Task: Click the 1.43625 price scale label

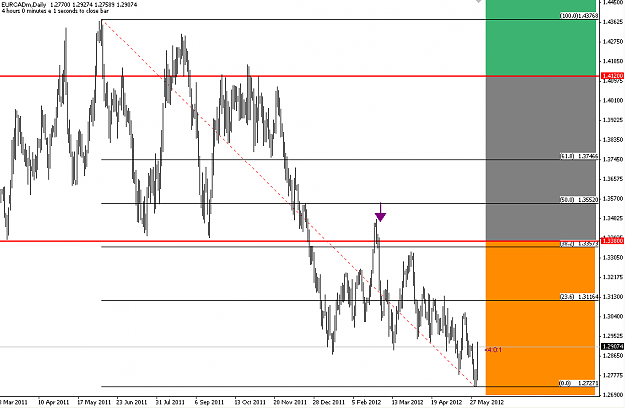Action: coord(613,22)
